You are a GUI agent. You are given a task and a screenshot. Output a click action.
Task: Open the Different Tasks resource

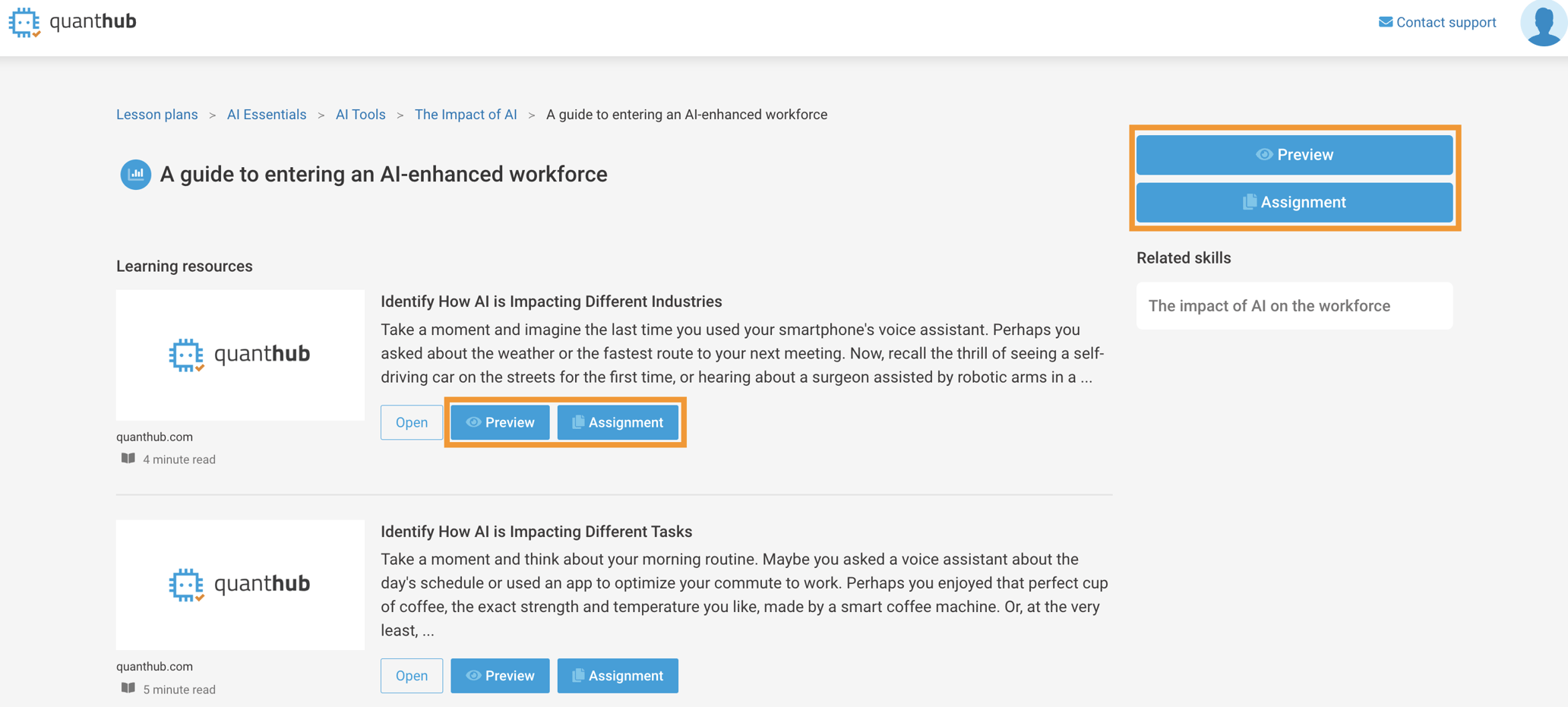(x=412, y=676)
